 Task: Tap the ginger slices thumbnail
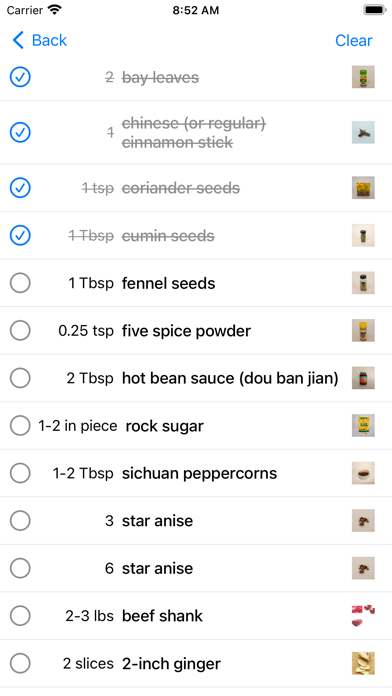[363, 663]
